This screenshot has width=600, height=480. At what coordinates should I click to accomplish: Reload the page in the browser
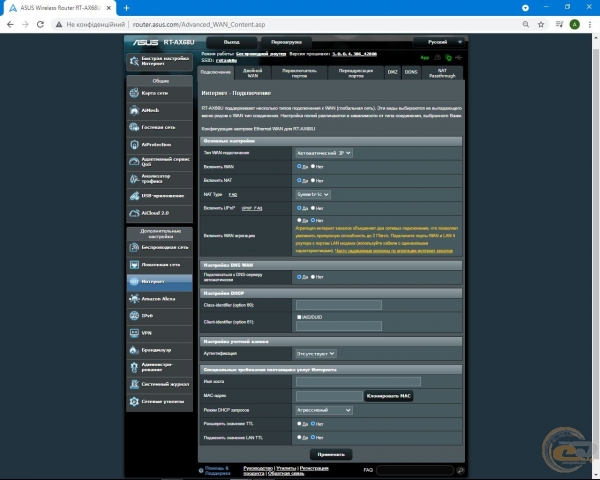pos(40,24)
